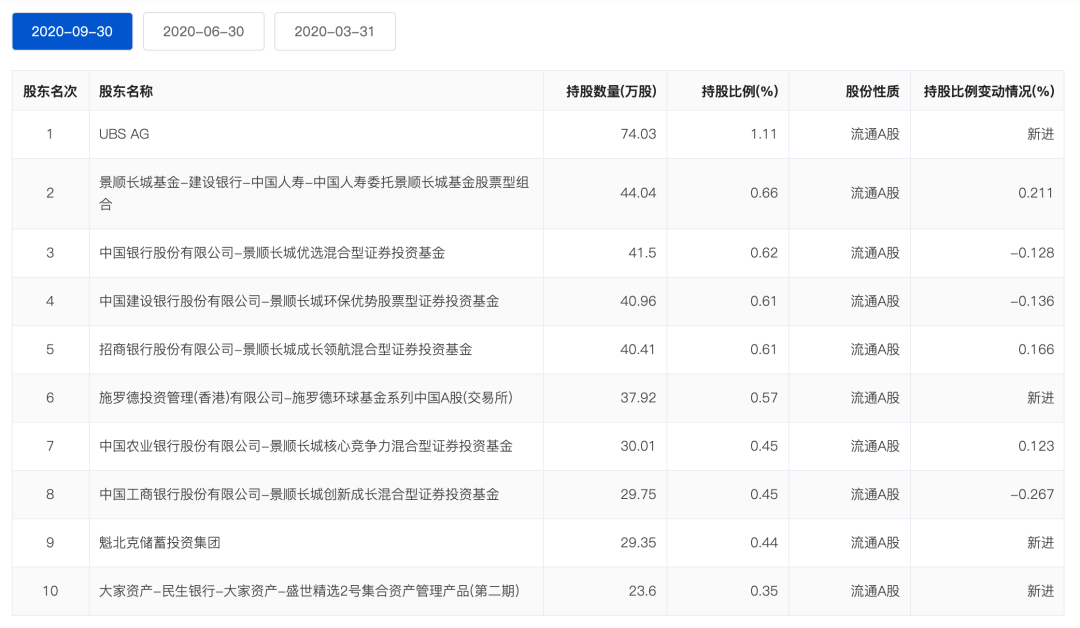1080x628 pixels.
Task: Select 招商银行股份有限公司-景顺长城成长领航 shareholder name
Action: (286, 350)
